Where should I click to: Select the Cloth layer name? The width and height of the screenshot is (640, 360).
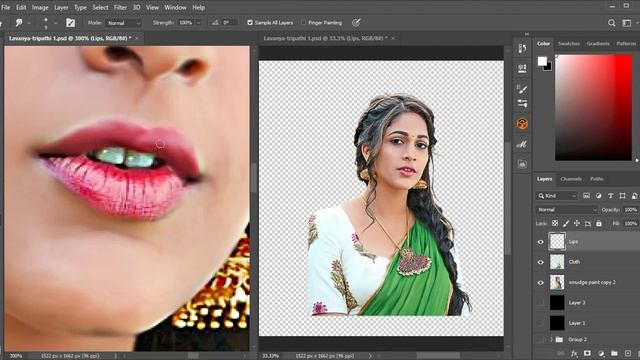pos(574,262)
